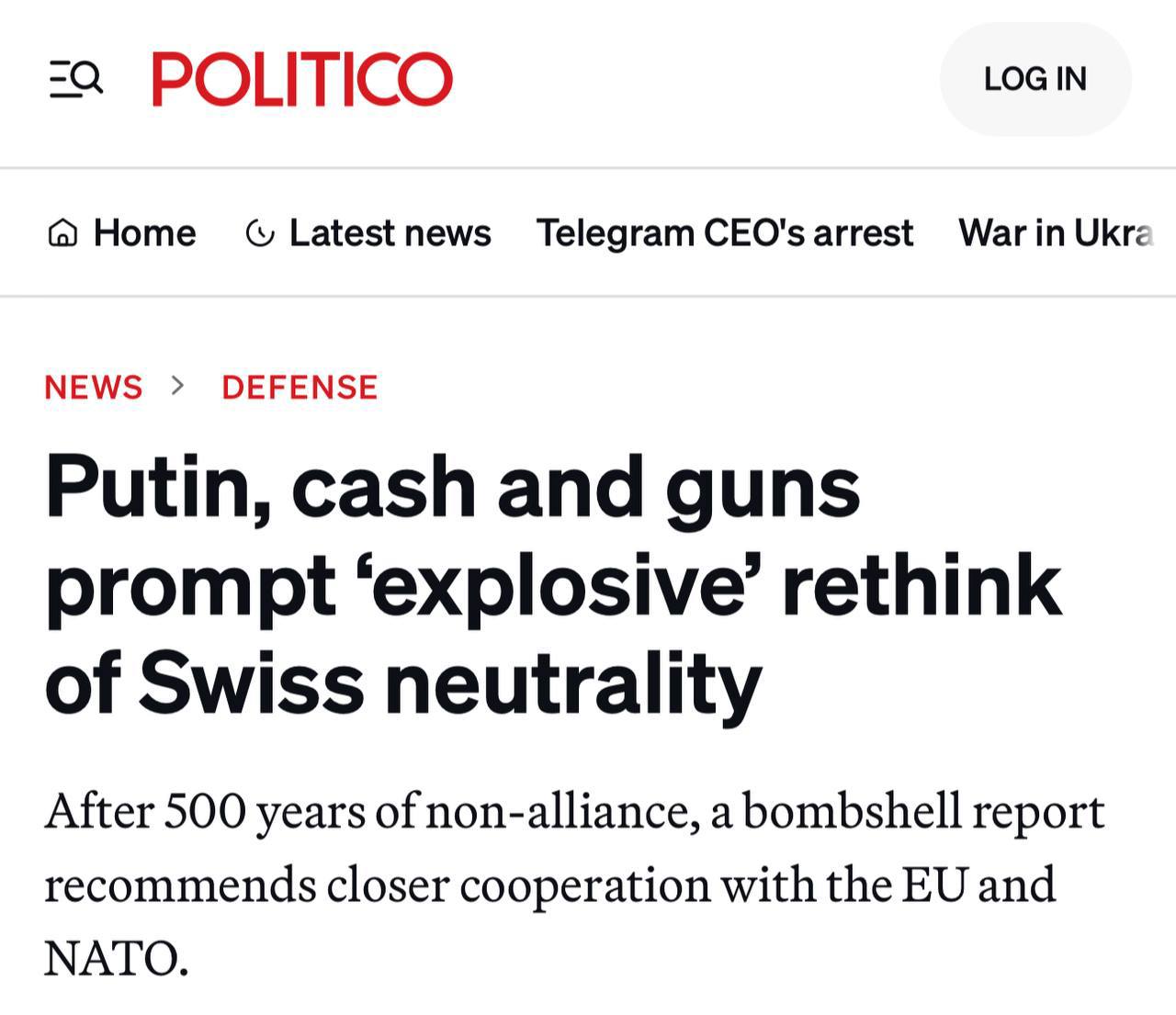The height and width of the screenshot is (1015, 1176).
Task: Click the breadcrumb chevron after NEWS
Action: coord(178,386)
